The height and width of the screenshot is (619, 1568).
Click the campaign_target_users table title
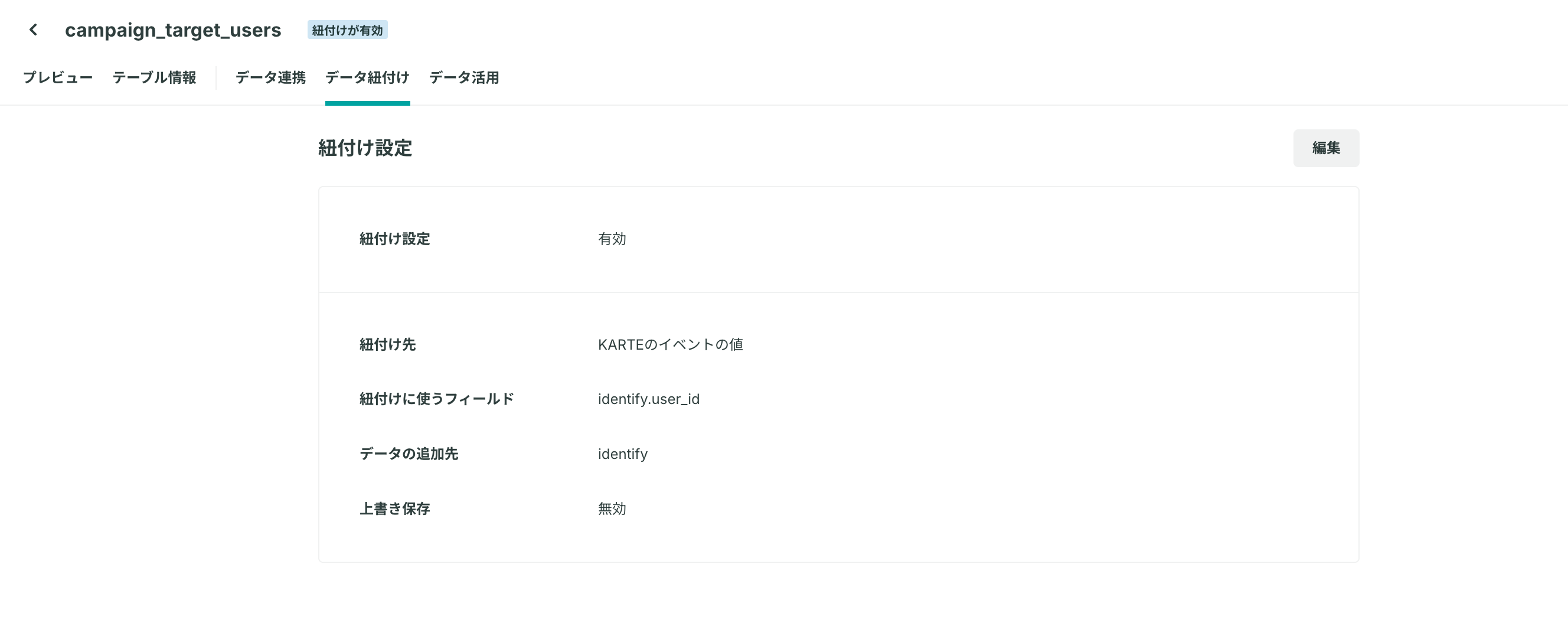pos(173,30)
